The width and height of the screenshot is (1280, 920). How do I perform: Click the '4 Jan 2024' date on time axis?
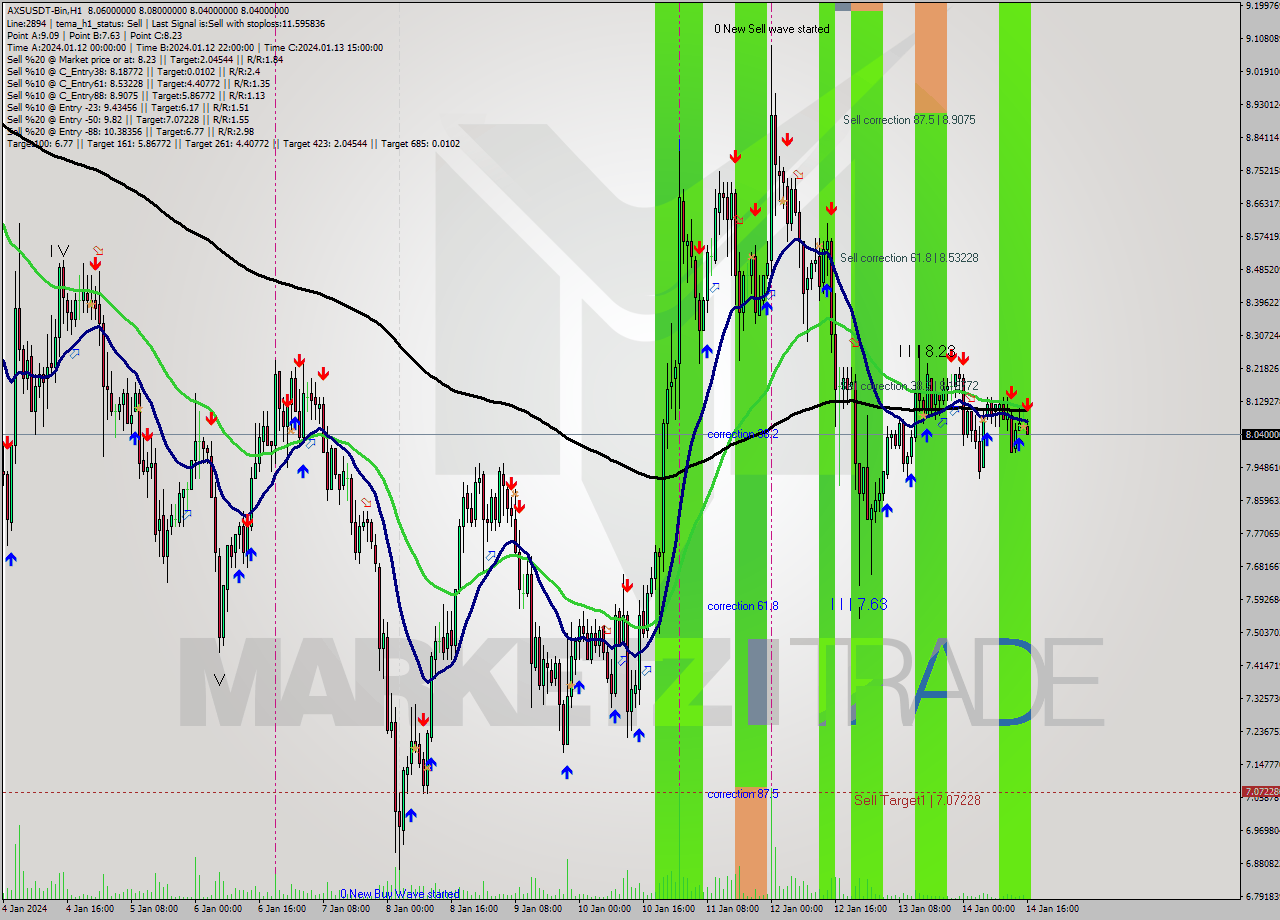pyautogui.click(x=22, y=909)
